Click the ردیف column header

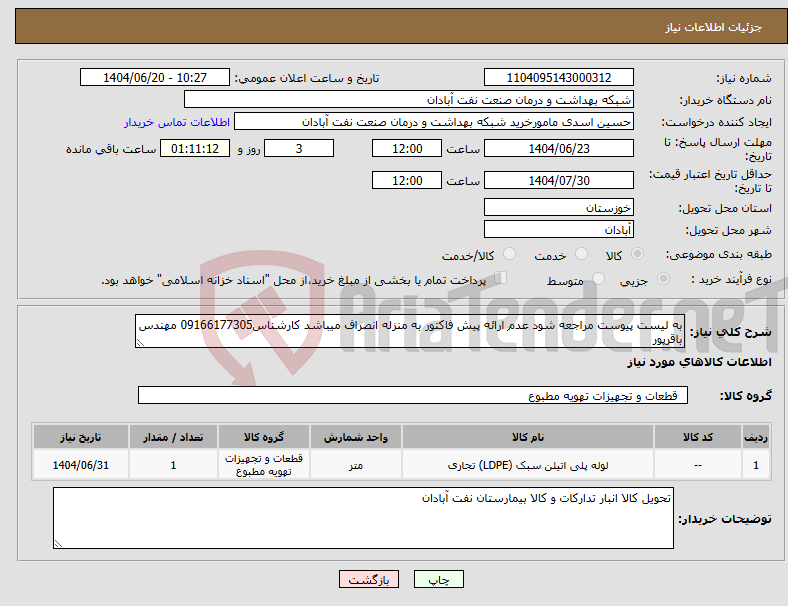pos(756,437)
